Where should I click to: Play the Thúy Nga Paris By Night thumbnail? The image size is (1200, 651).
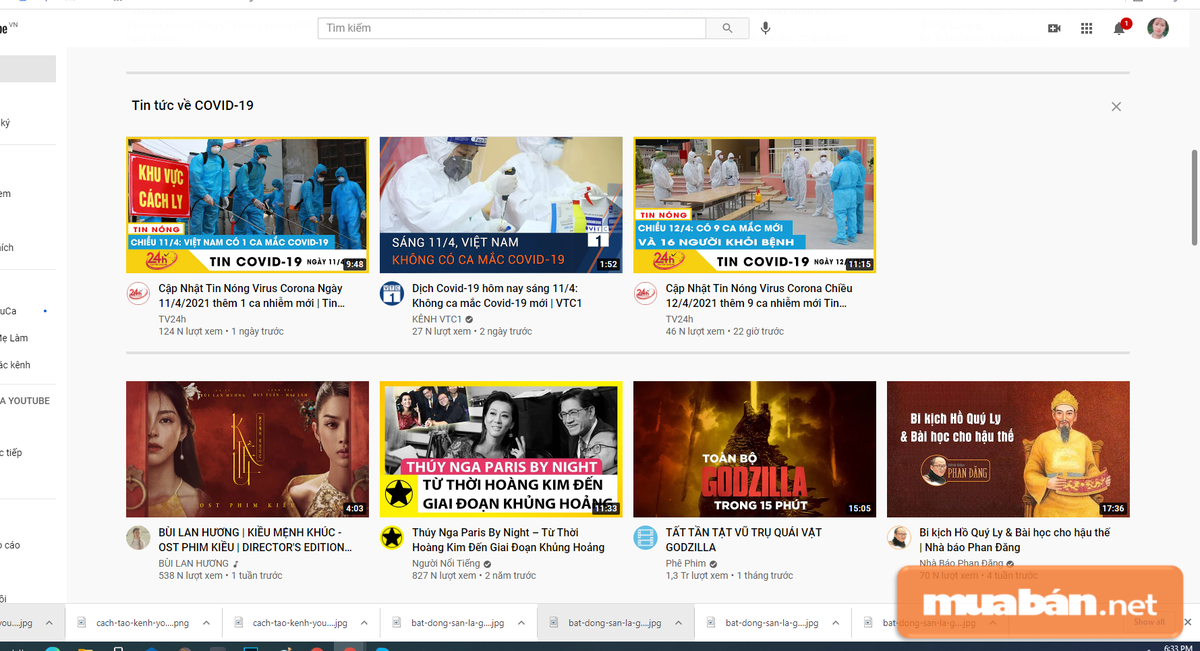(501, 449)
